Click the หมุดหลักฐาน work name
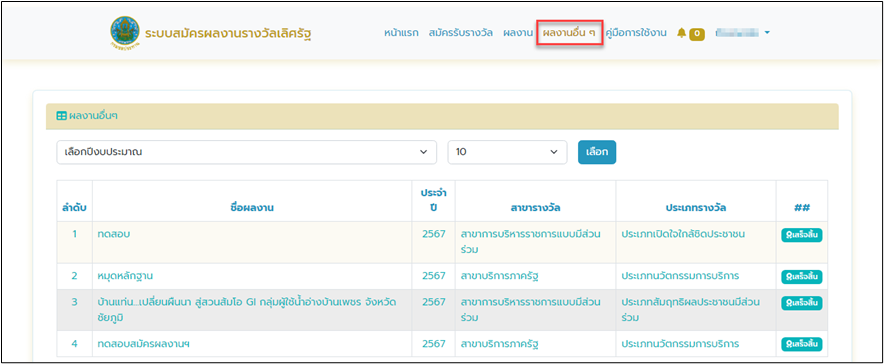The image size is (884, 364). point(125,276)
